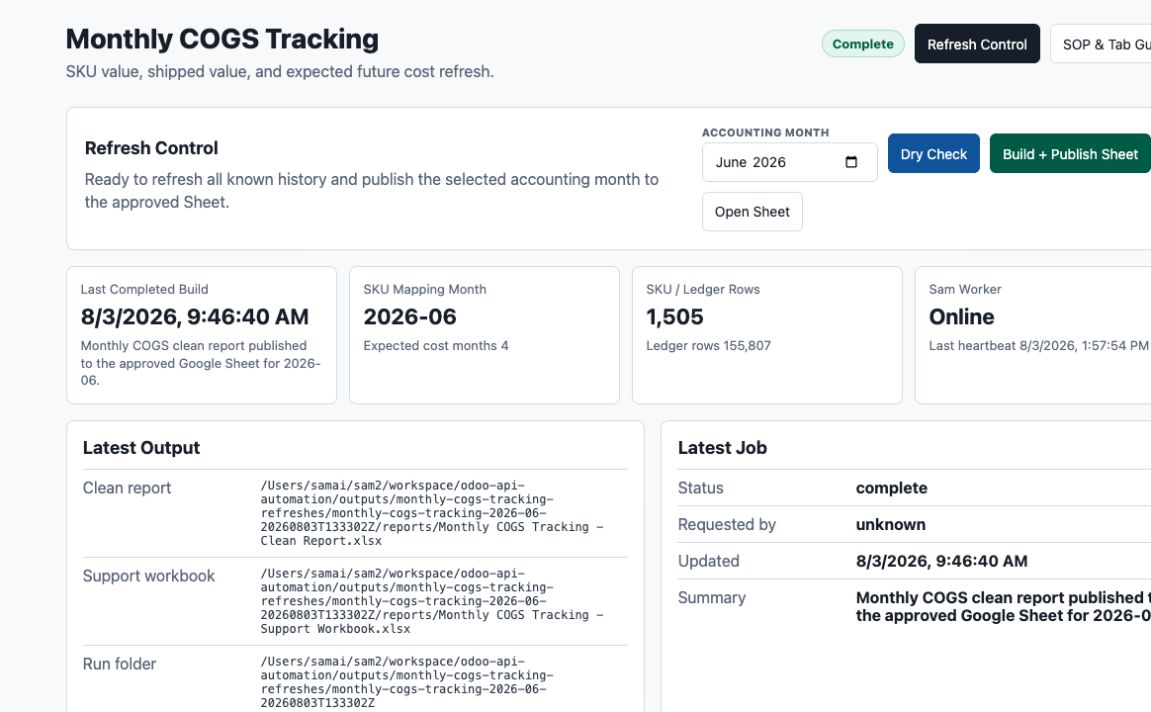Click the Ready to refresh description text
1151x712 pixels.
(371, 191)
